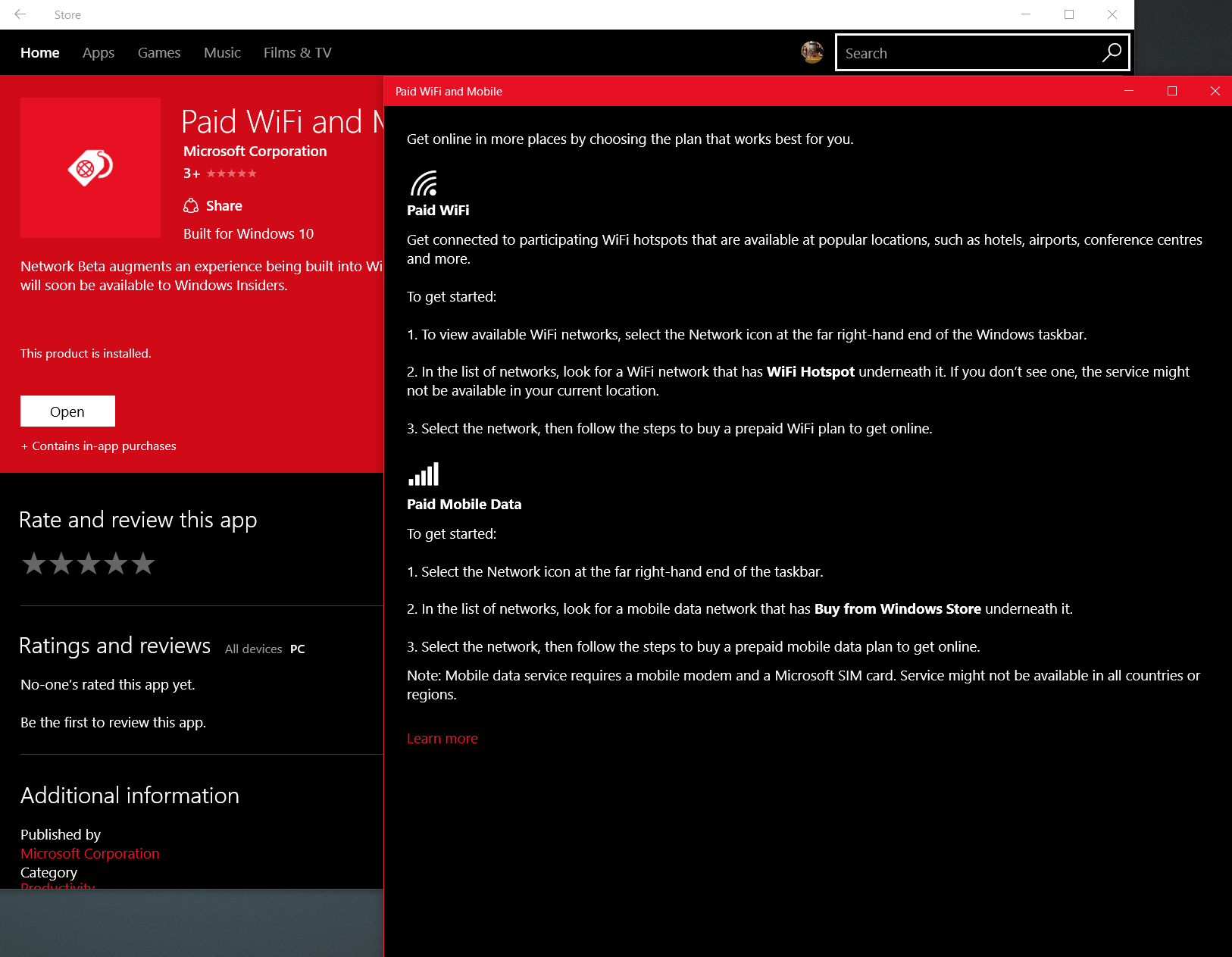The width and height of the screenshot is (1232, 957).
Task: Open the Learn more link
Action: click(442, 738)
